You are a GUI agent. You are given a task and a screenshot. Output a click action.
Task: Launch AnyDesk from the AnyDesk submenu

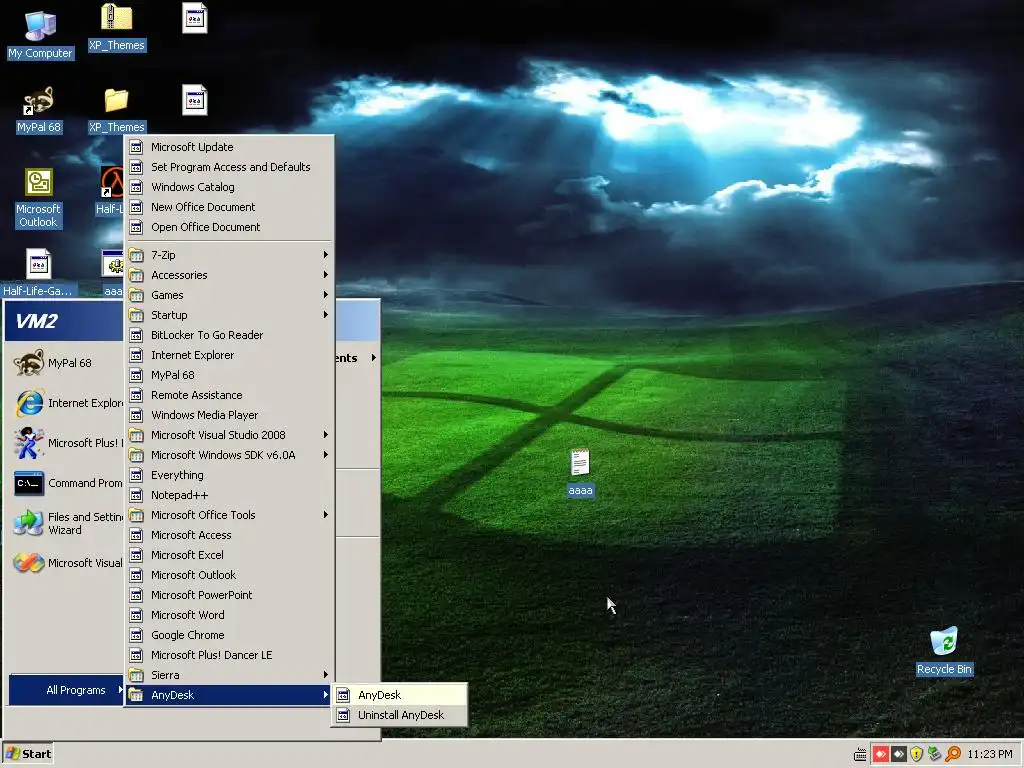(x=400, y=696)
